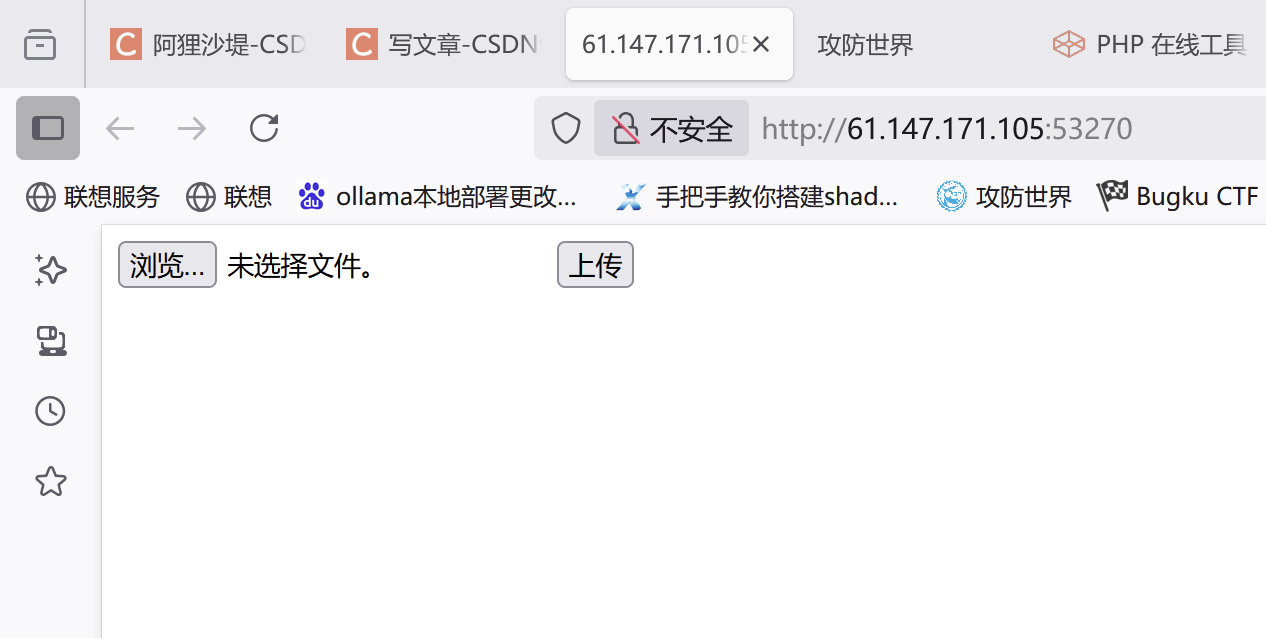Go back to the previous page

[120, 128]
